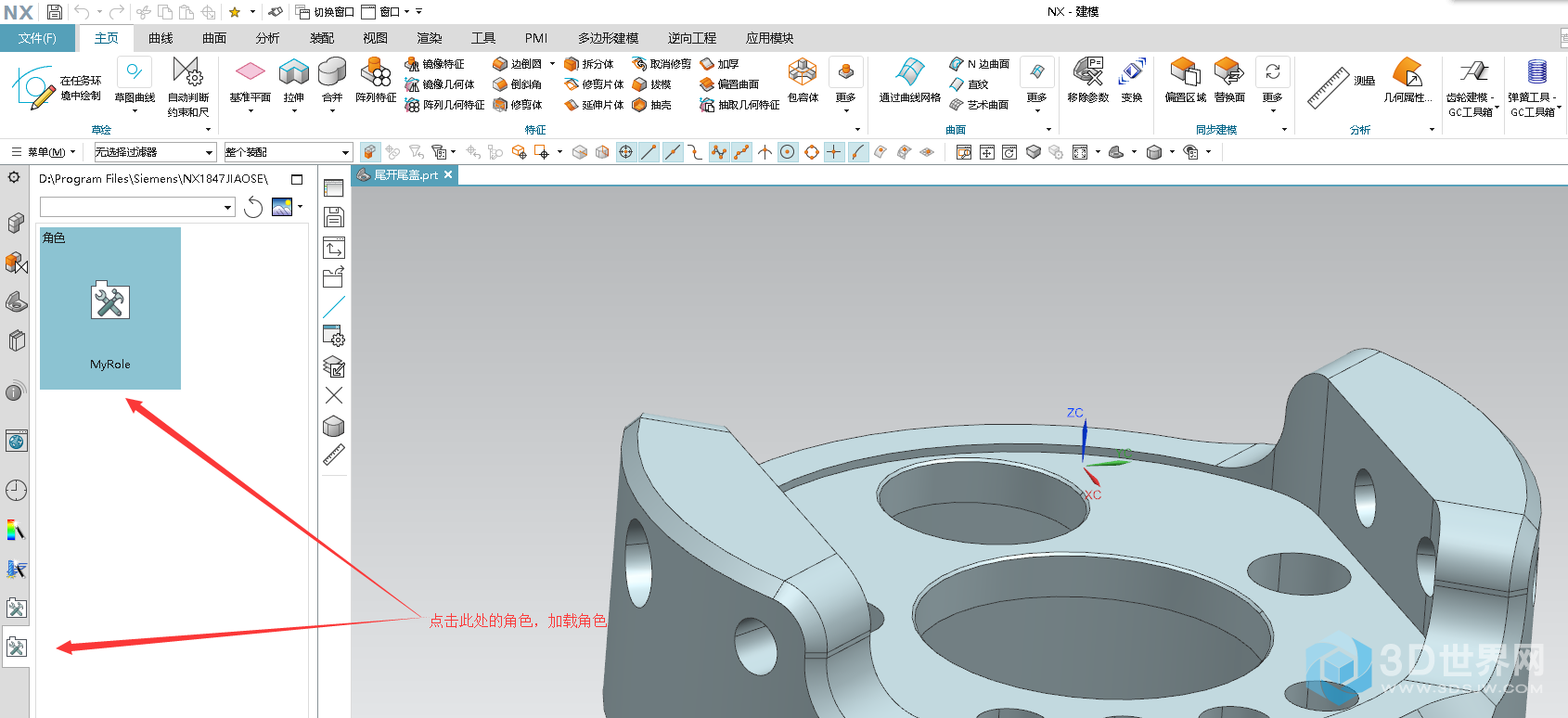Toggle the quadrant point snap option
The height and width of the screenshot is (718, 1568).
coord(812,152)
